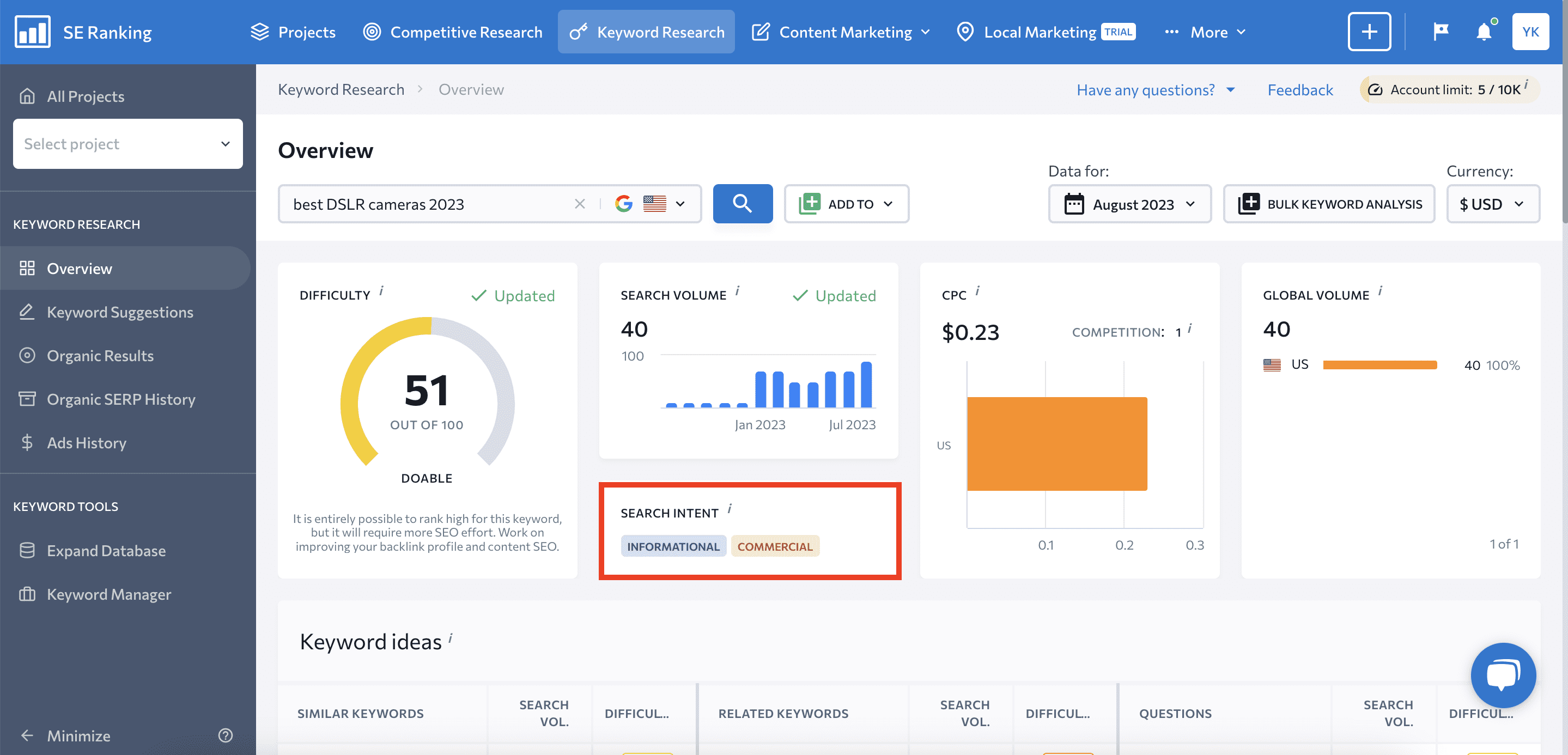Select Overview in sidebar
This screenshot has width=1568, height=755.
tap(125, 269)
